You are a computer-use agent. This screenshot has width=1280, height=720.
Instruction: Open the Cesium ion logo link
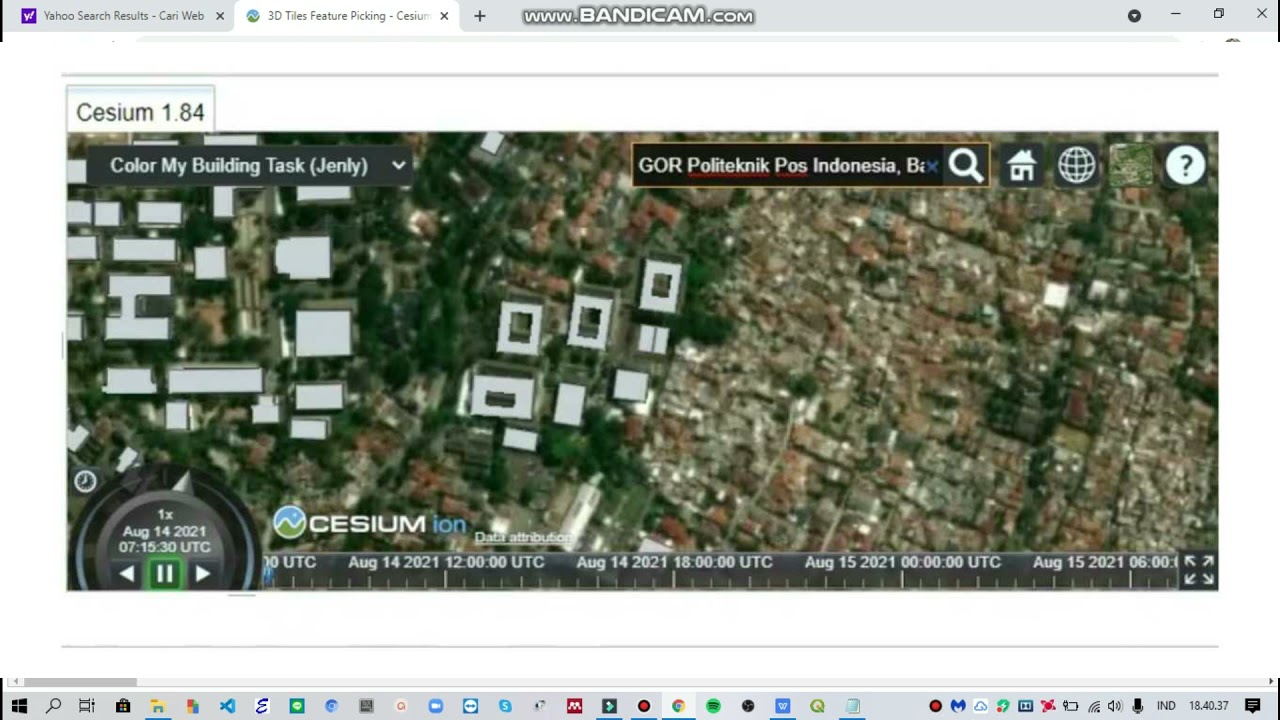click(x=369, y=523)
